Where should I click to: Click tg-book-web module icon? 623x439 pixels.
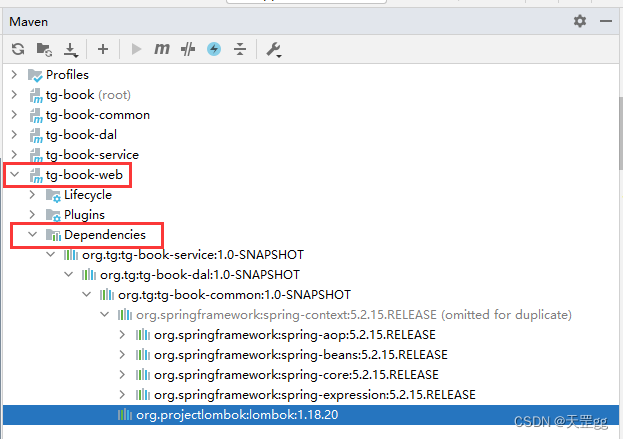pos(36,175)
